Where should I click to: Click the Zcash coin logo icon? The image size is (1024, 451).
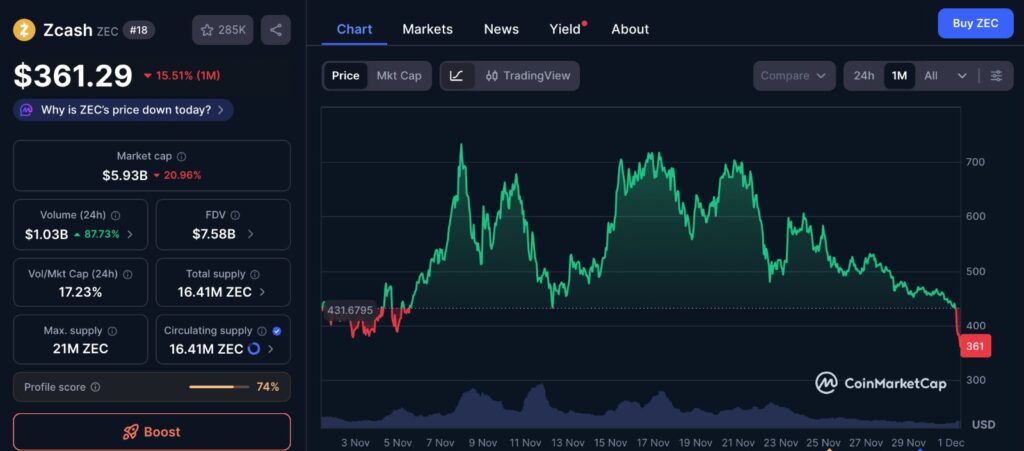click(24, 29)
